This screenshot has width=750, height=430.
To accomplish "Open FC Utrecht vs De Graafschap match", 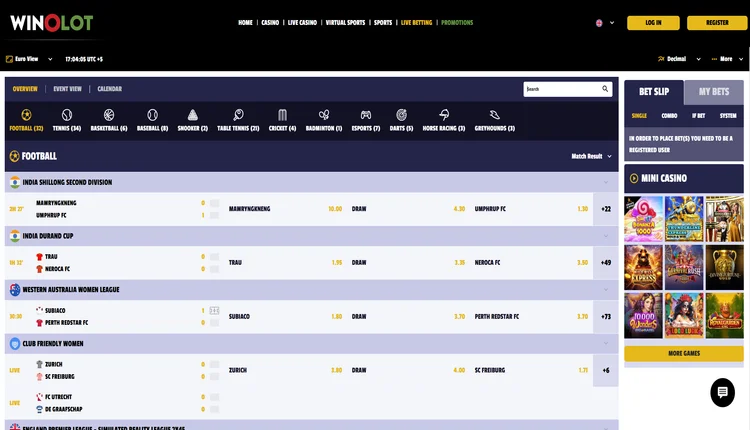I will point(115,403).
